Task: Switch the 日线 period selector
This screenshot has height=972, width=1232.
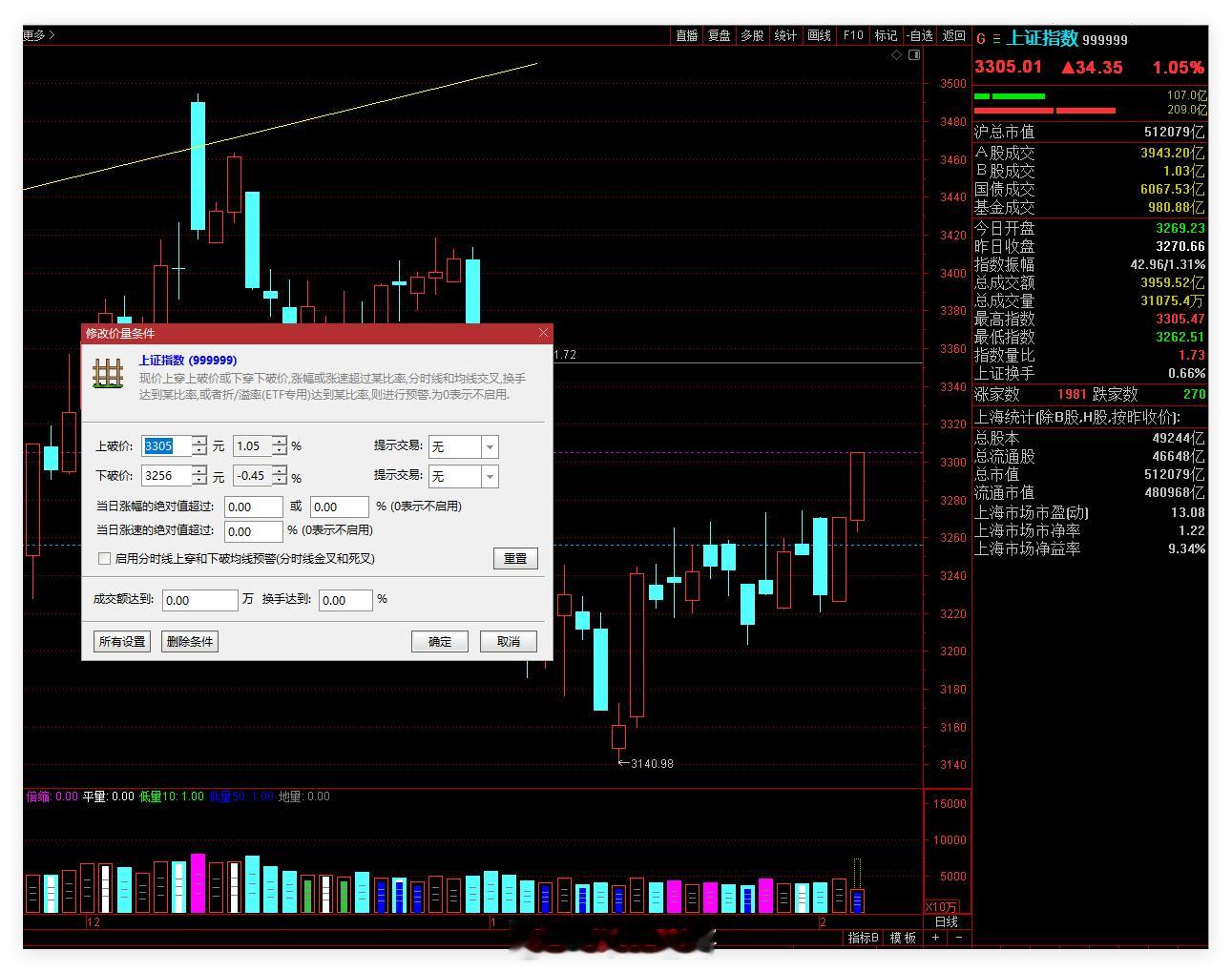Action: pyautogui.click(x=946, y=922)
